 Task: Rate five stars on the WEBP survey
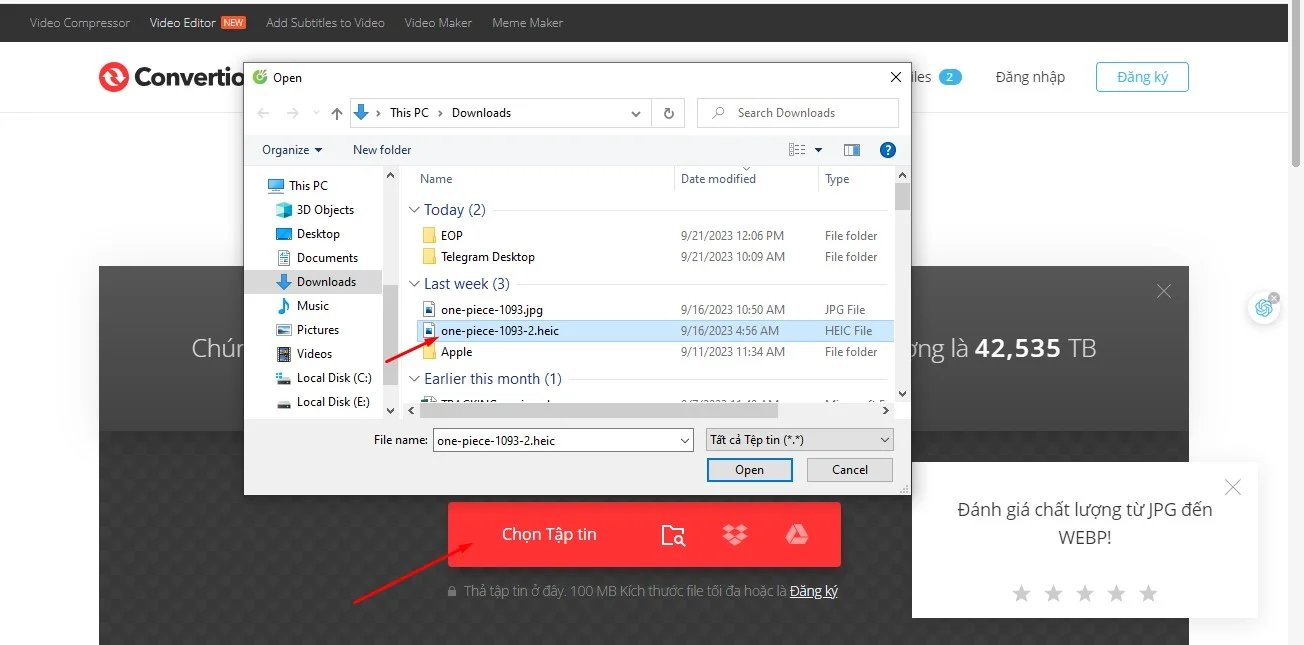click(1148, 593)
